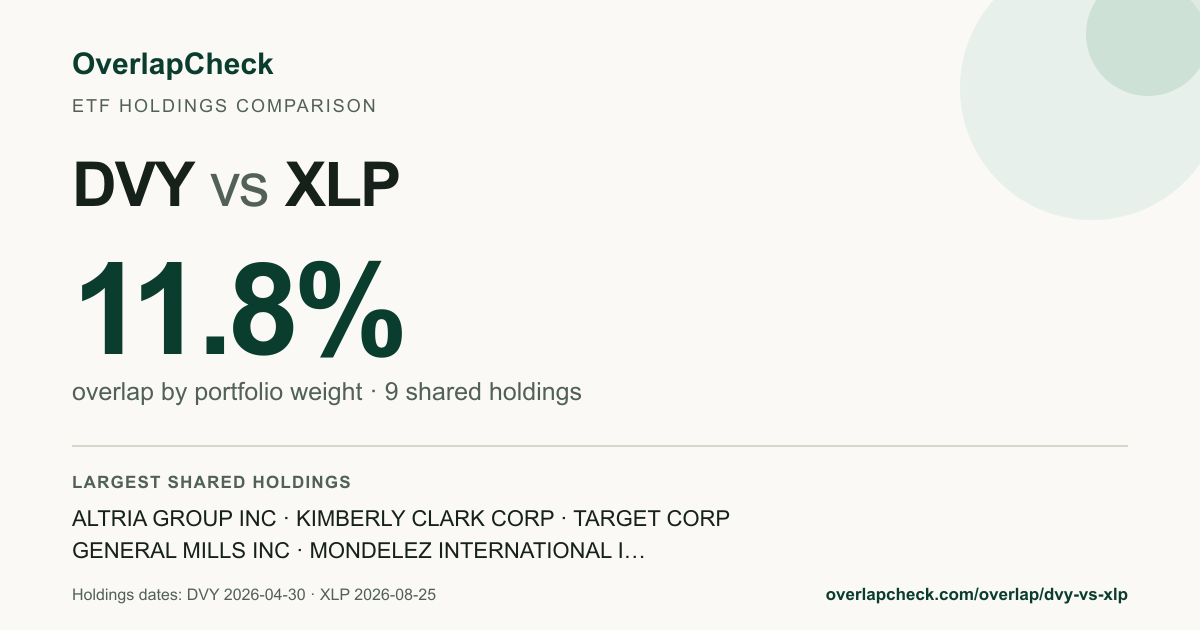This screenshot has height=630, width=1200.
Task: Open the overlapcheck.com/overlap/dvy-vs-xlp URL
Action: (976, 595)
